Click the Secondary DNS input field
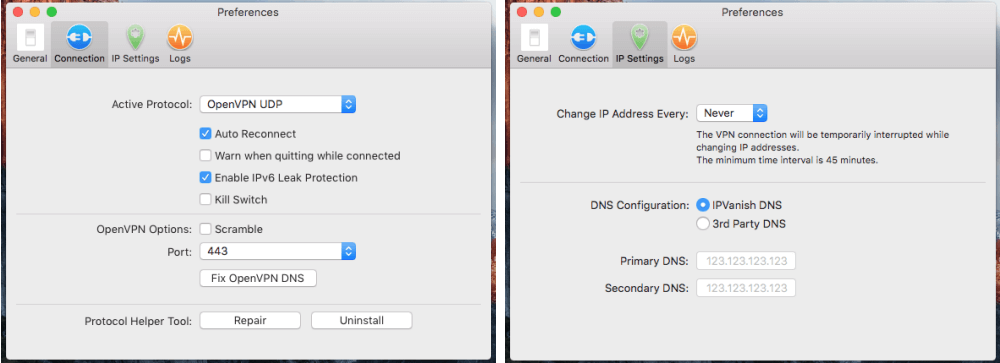1000x363 pixels. click(x=746, y=288)
